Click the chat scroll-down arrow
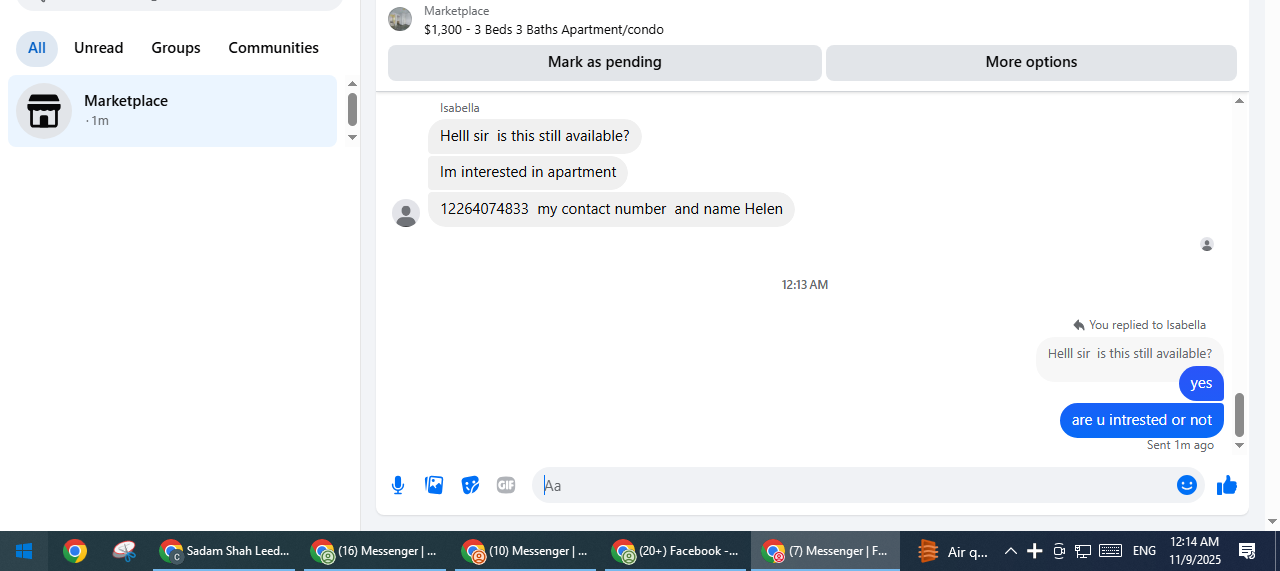 pyautogui.click(x=1240, y=446)
